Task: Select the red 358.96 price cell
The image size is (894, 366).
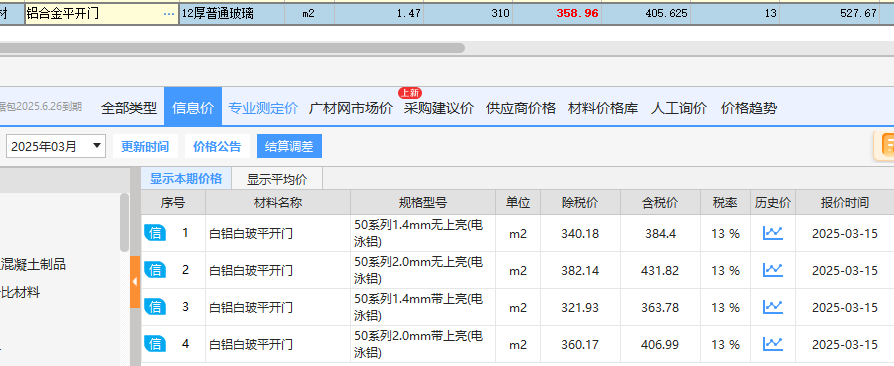Action: [x=557, y=14]
